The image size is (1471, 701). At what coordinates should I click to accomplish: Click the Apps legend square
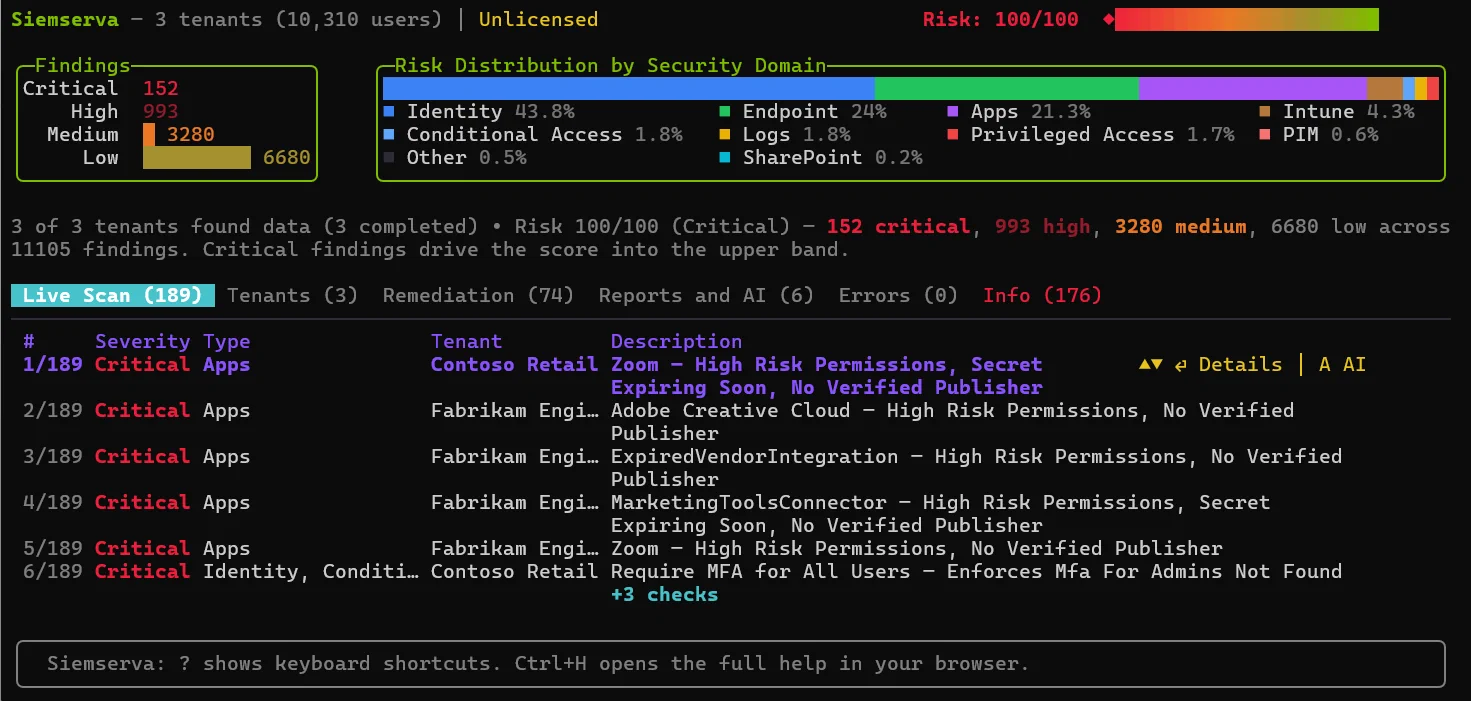(x=953, y=111)
